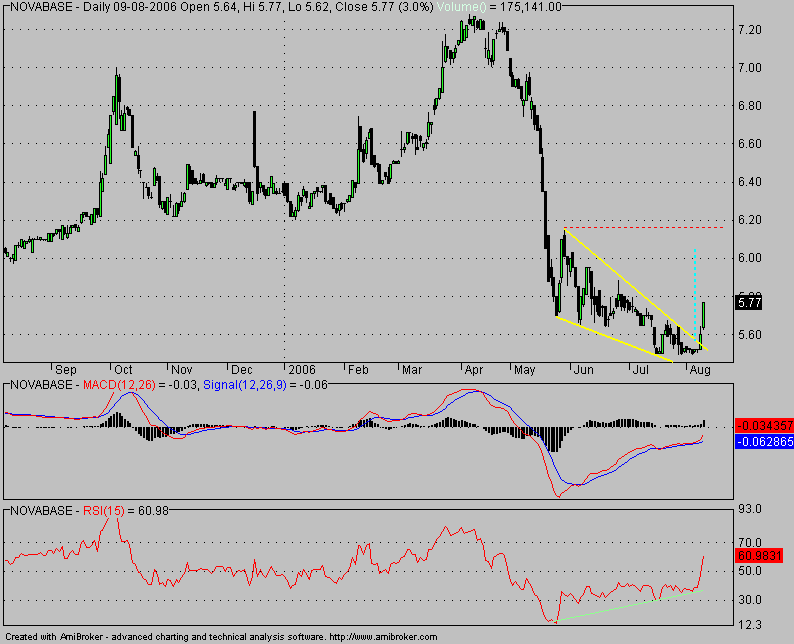Click the 12.3 RSI axis label
This screenshot has height=644, width=794.
click(750, 625)
